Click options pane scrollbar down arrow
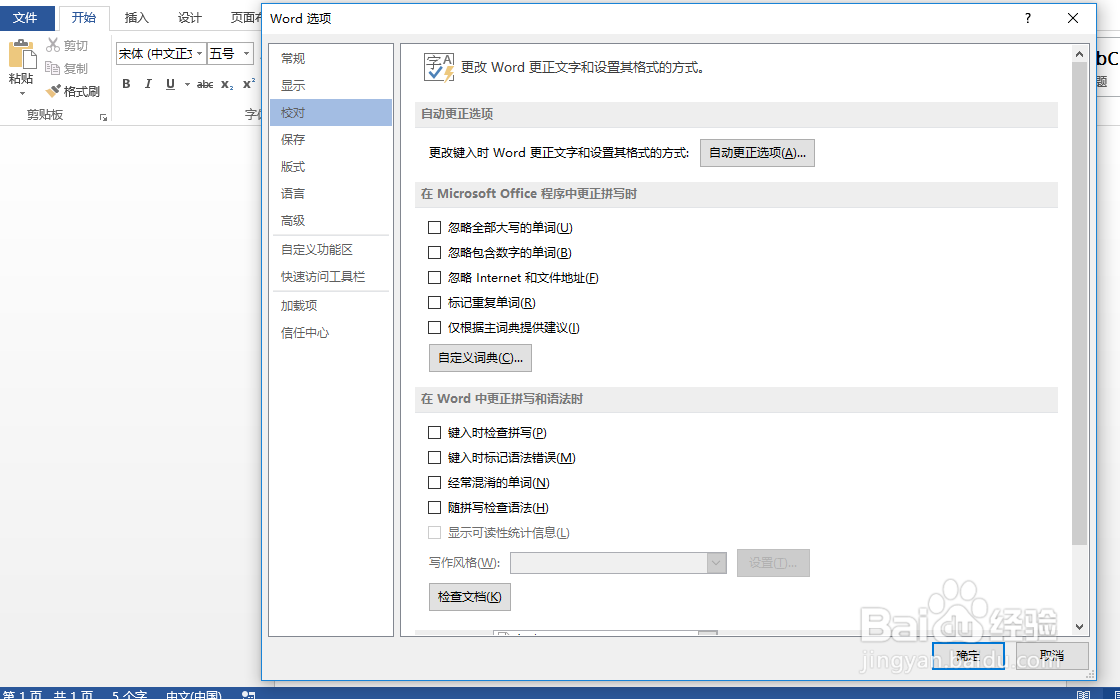 pos(1079,627)
